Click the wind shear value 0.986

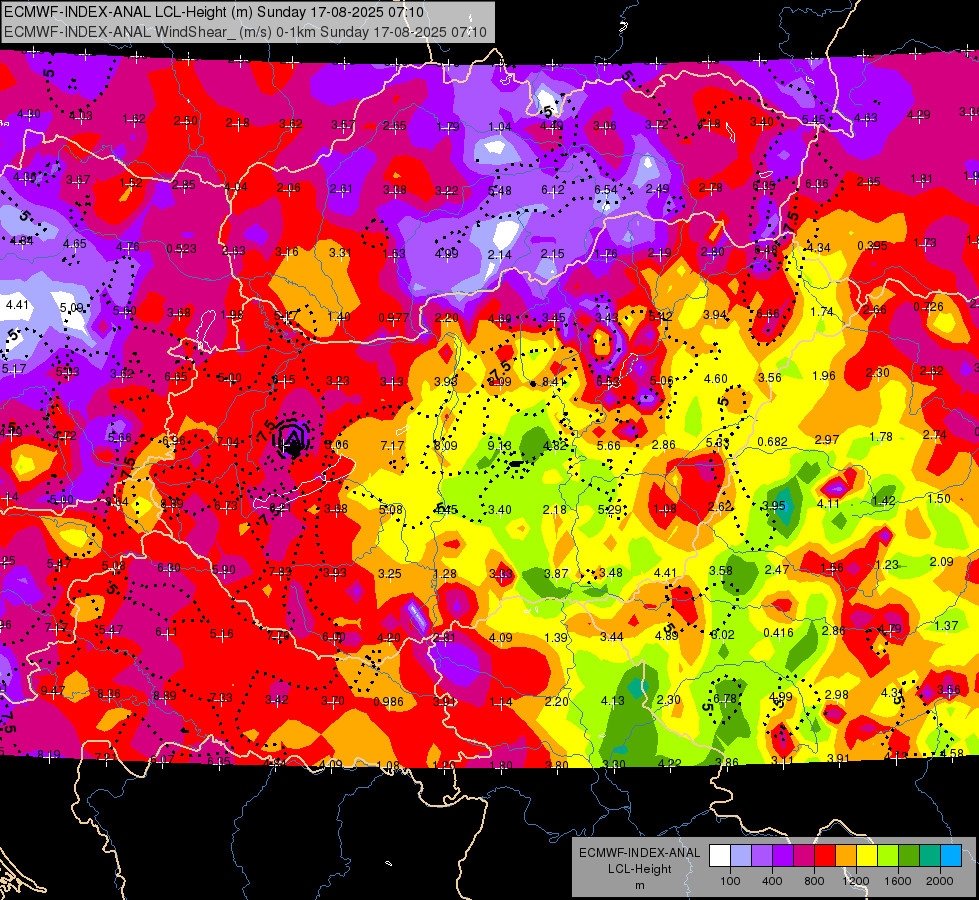click(388, 702)
